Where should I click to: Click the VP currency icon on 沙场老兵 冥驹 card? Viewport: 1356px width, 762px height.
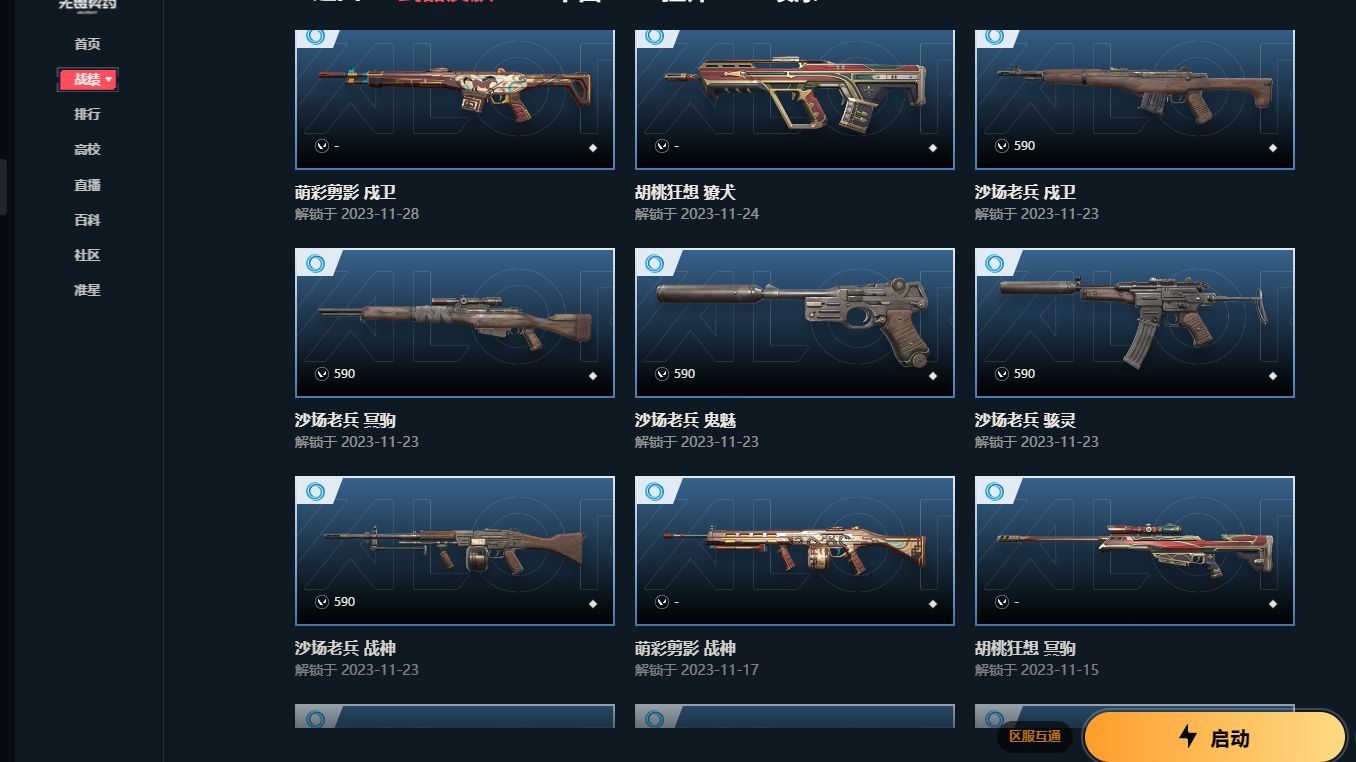coord(322,374)
